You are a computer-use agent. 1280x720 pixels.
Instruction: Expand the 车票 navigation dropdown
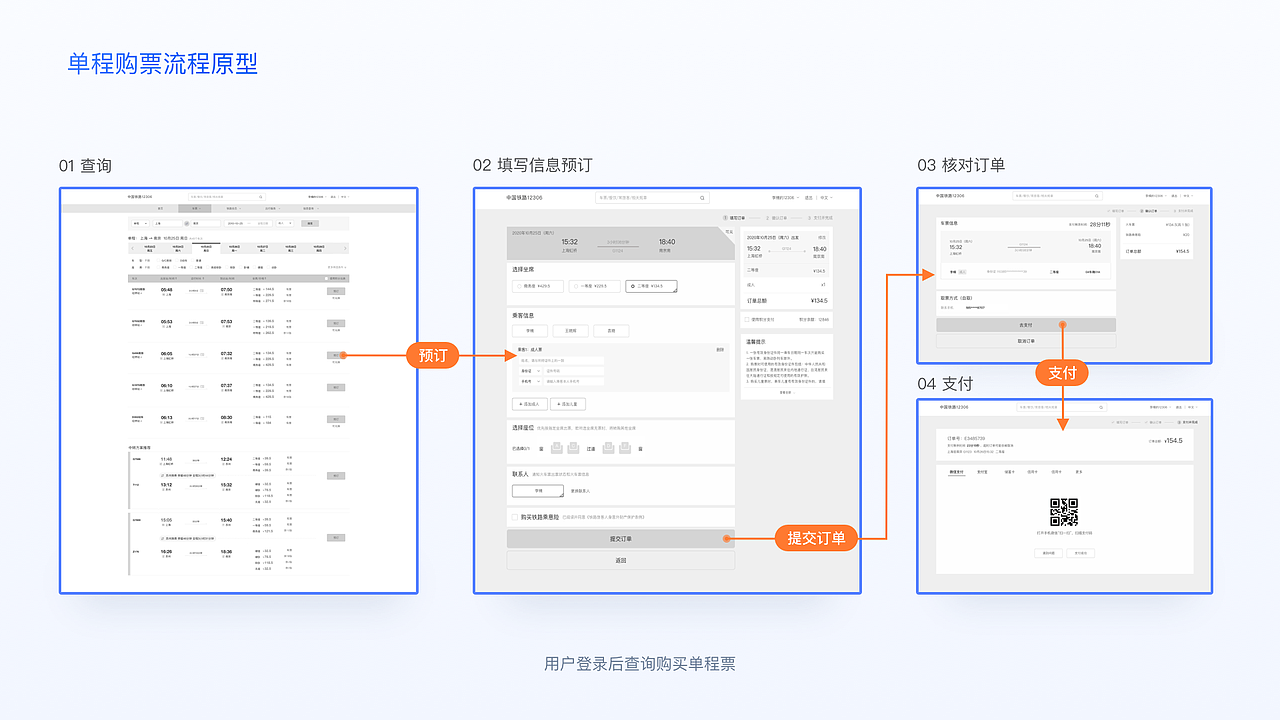[193, 208]
